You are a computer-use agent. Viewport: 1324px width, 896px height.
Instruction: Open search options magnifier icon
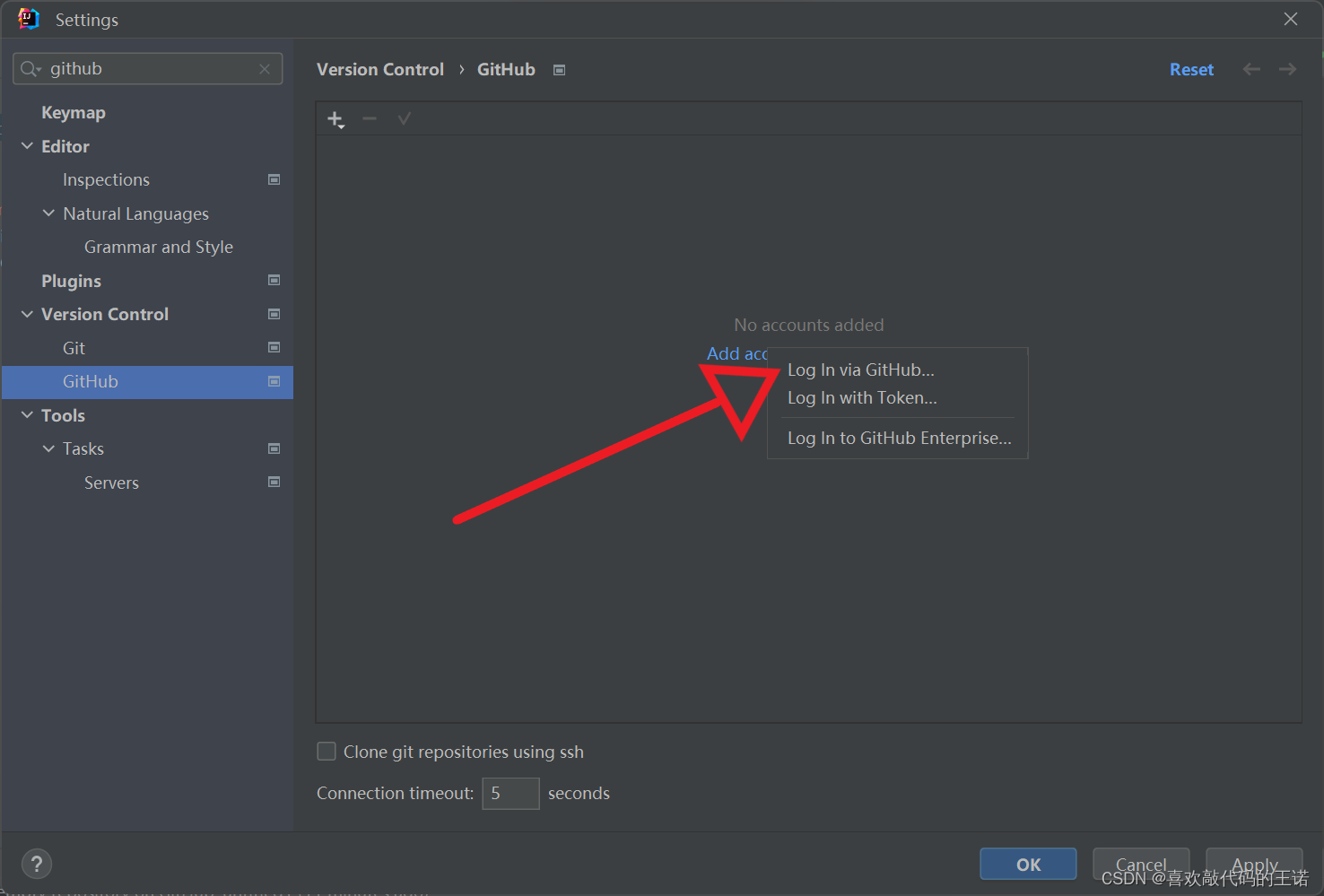(x=30, y=69)
